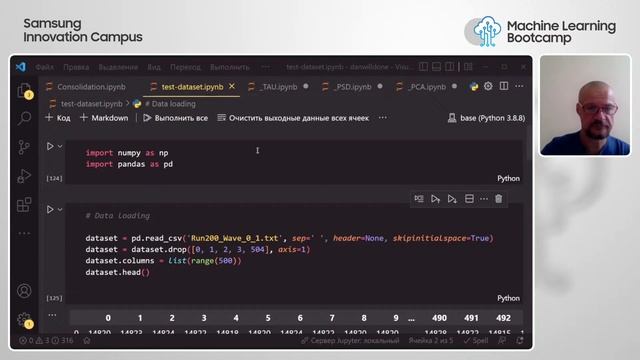Click the VS Code logo in title bar
Image resolution: width=640 pixels, height=360 pixels.
pos(21,67)
